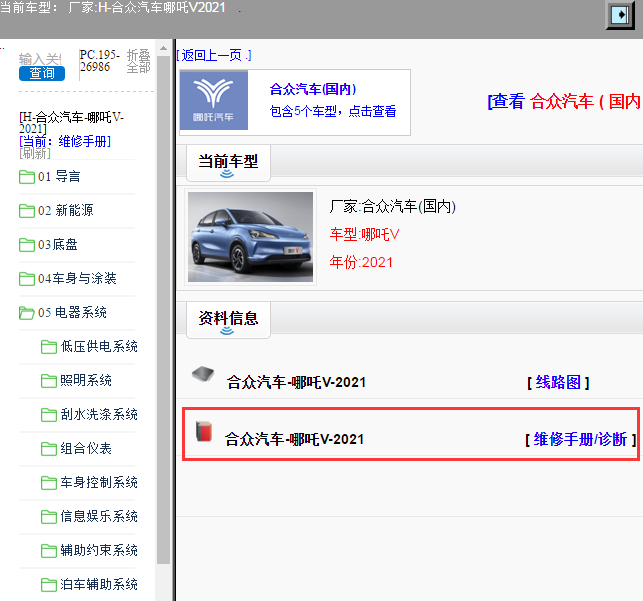Click the 低压供电系统 folder icon
This screenshot has width=643, height=601.
click(x=49, y=347)
